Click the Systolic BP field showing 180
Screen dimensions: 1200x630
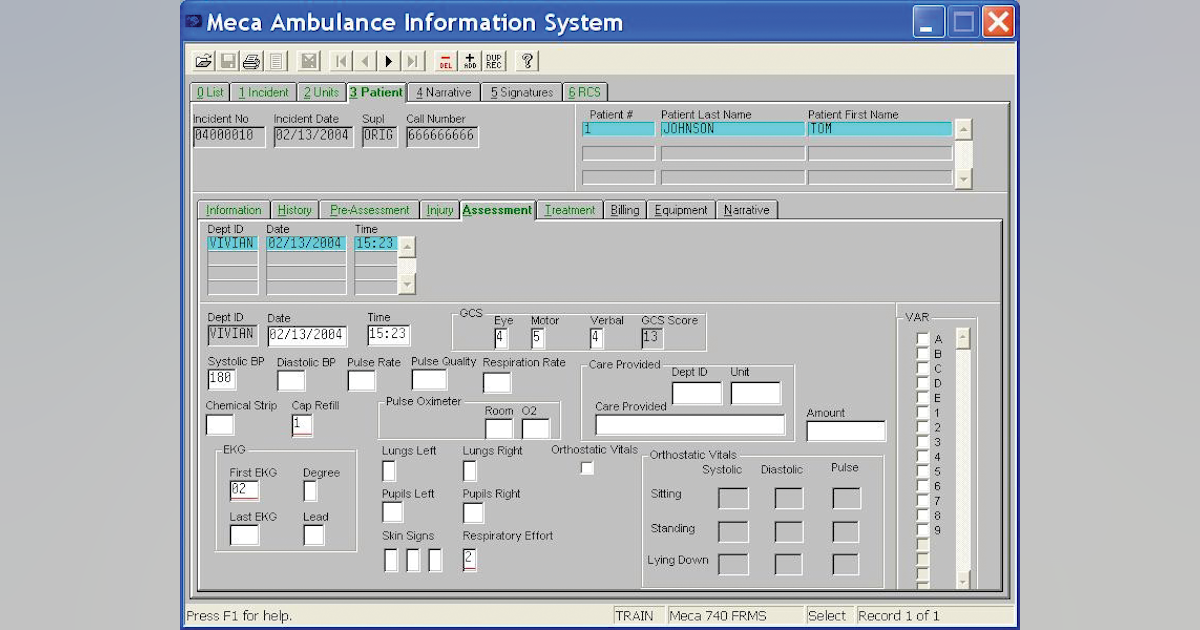click(222, 379)
